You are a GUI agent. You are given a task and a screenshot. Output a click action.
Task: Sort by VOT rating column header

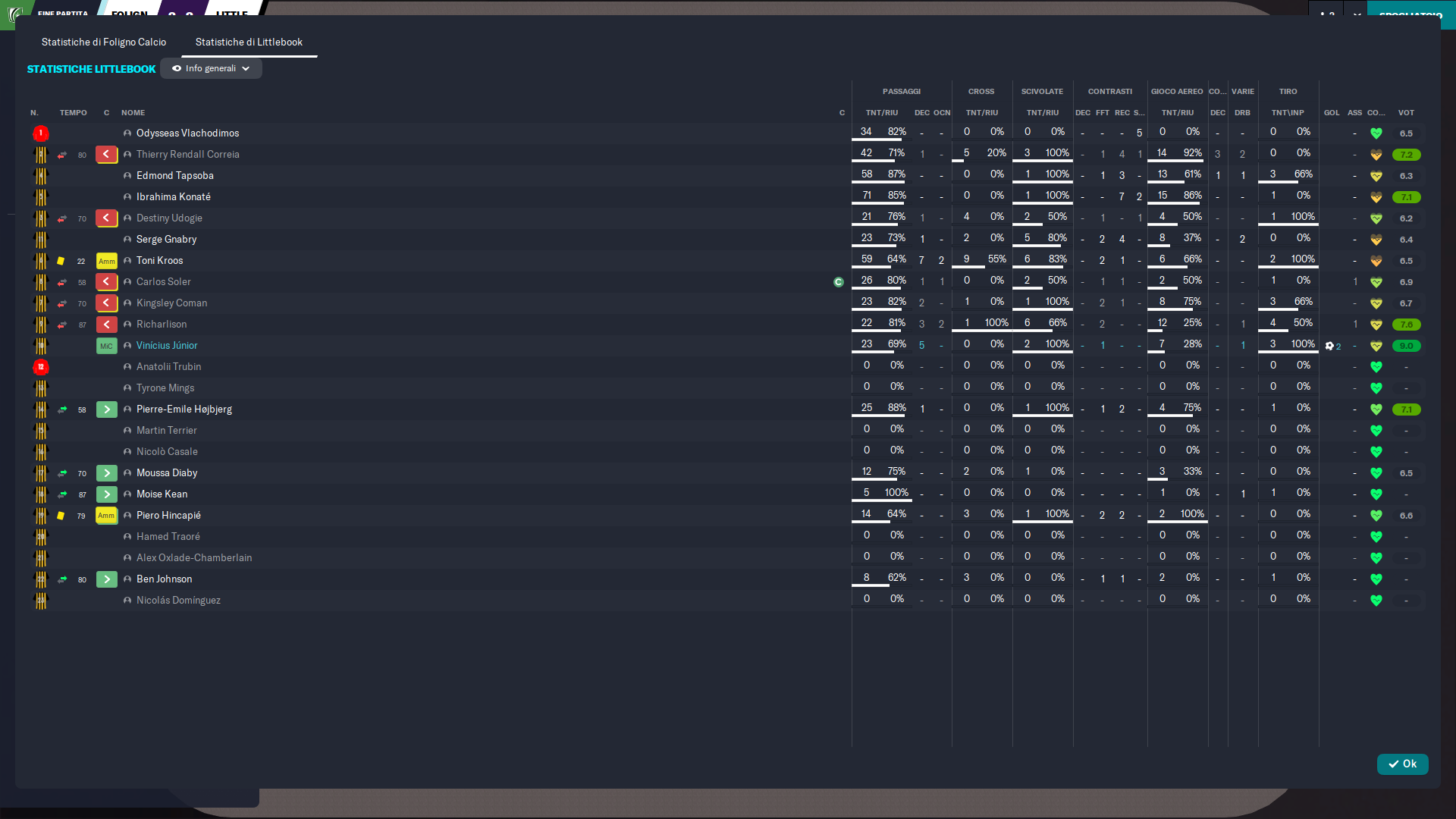(x=1406, y=113)
